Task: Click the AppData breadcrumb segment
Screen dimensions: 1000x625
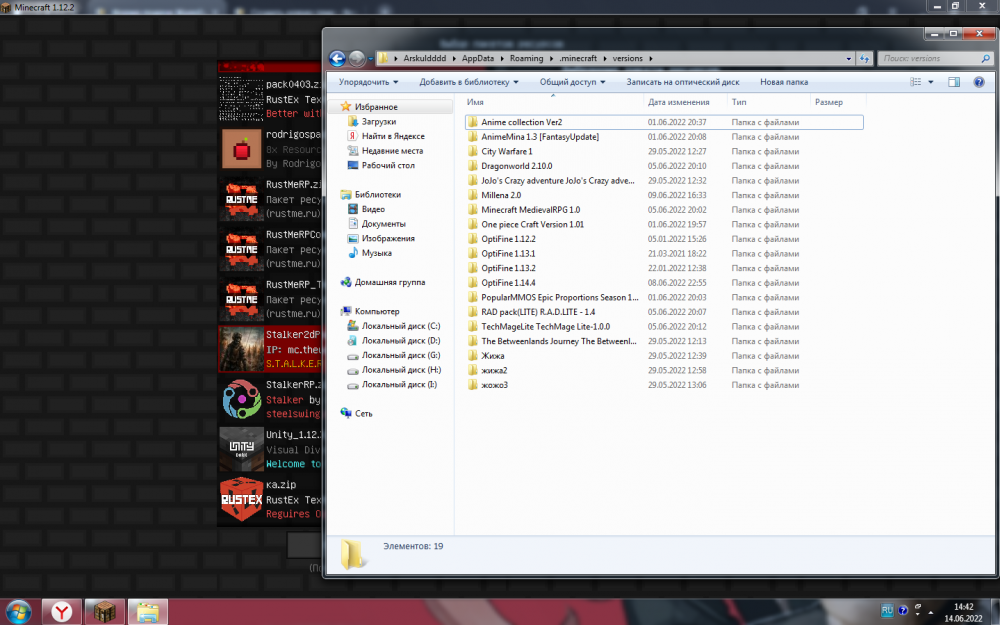Action: coord(478,58)
